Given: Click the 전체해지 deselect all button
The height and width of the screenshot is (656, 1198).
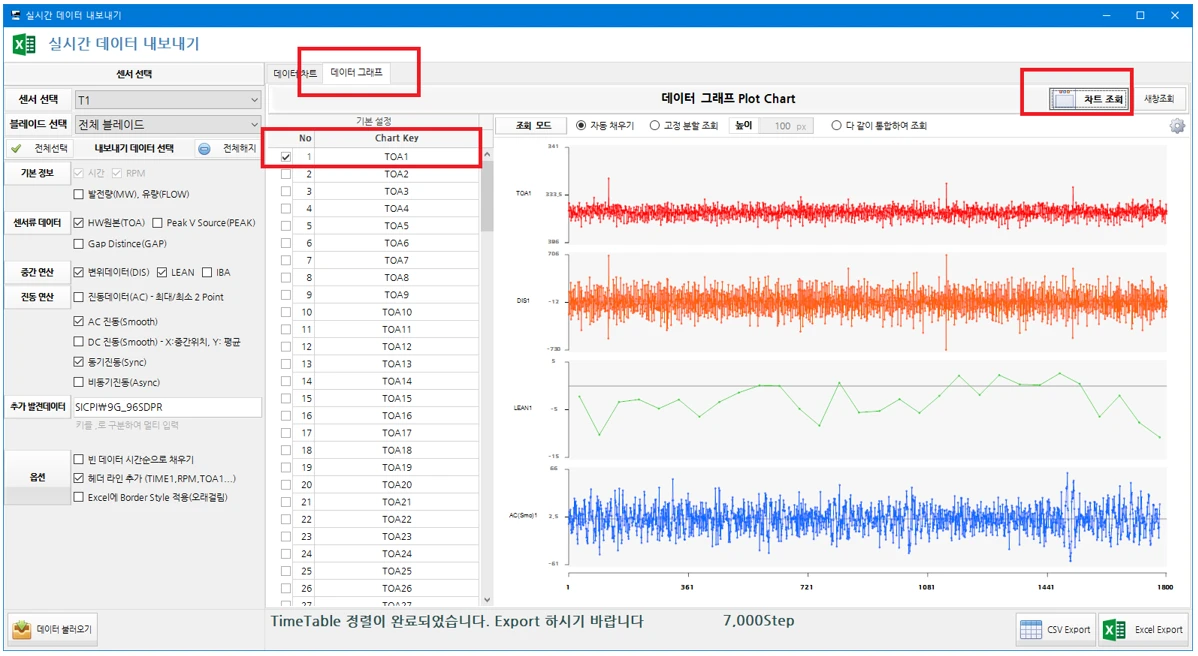Looking at the screenshot, I should coord(228,148).
